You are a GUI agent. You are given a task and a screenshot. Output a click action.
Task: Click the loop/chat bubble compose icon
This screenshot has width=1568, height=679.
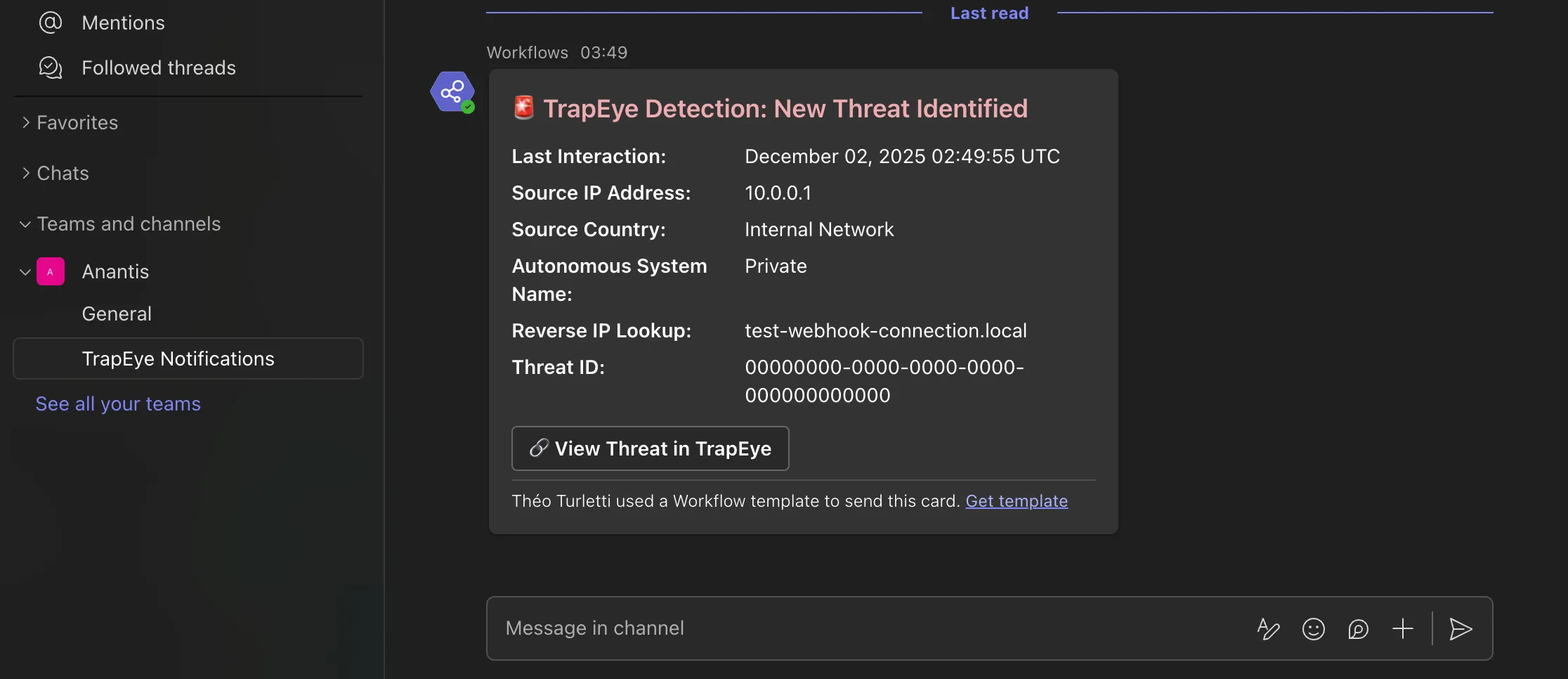click(1358, 628)
